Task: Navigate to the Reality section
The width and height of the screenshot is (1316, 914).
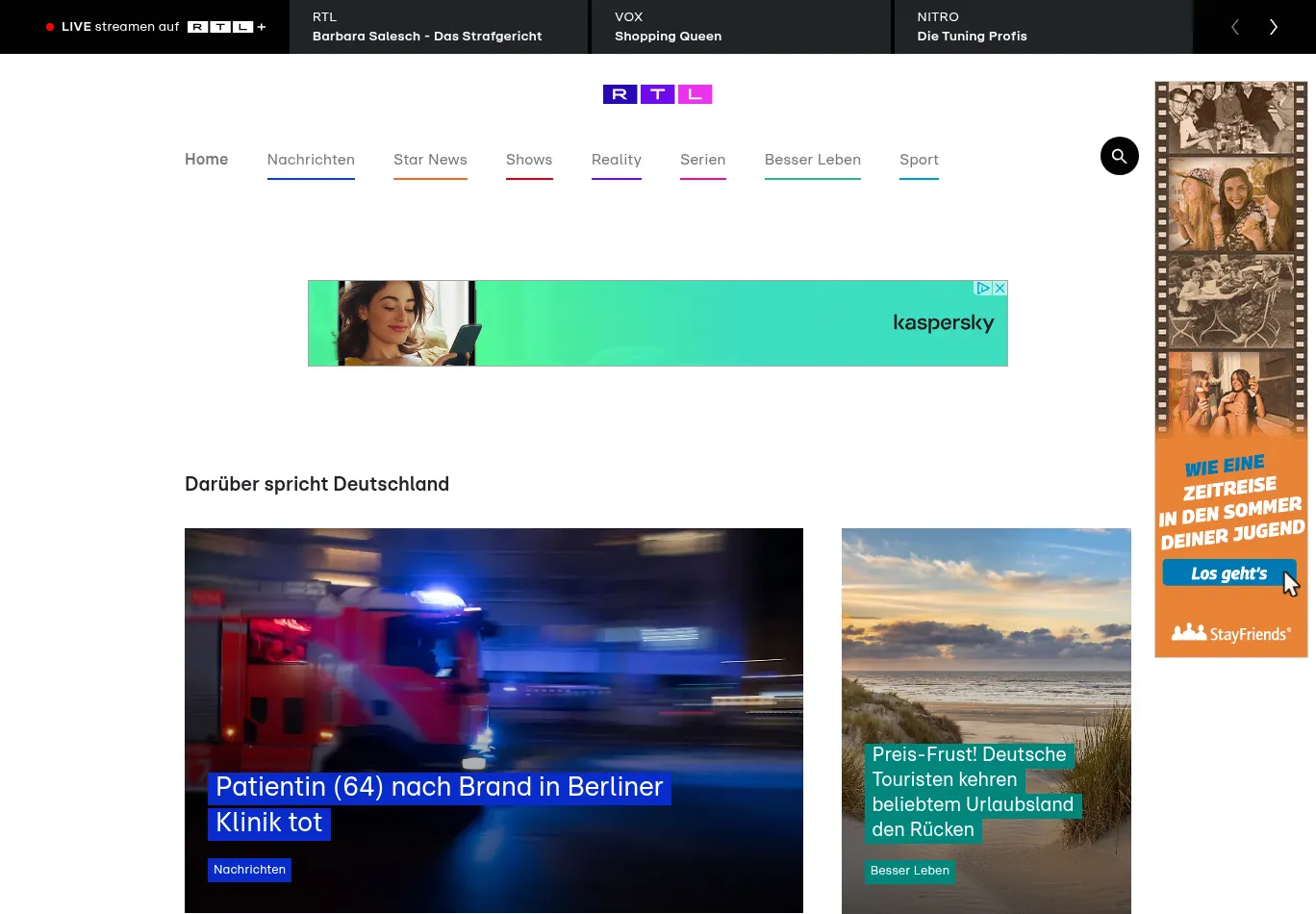Action: pyautogui.click(x=616, y=160)
